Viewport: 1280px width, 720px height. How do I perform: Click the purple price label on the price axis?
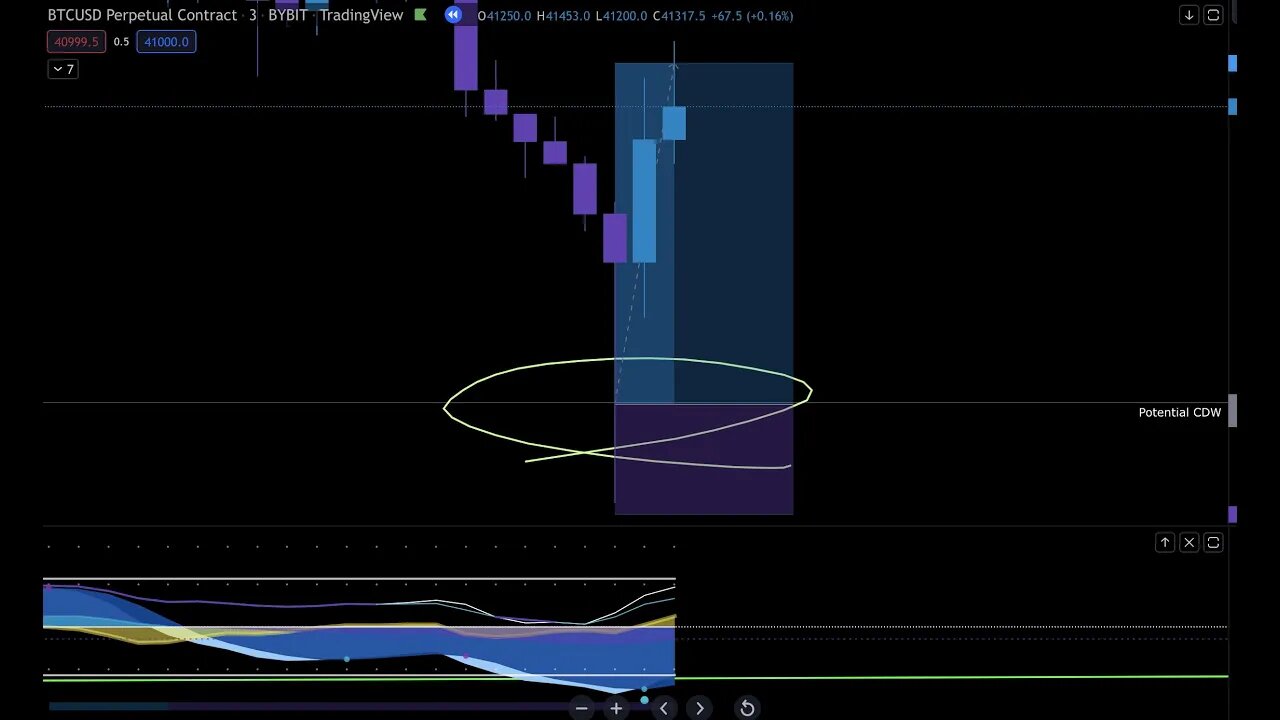(x=1233, y=514)
